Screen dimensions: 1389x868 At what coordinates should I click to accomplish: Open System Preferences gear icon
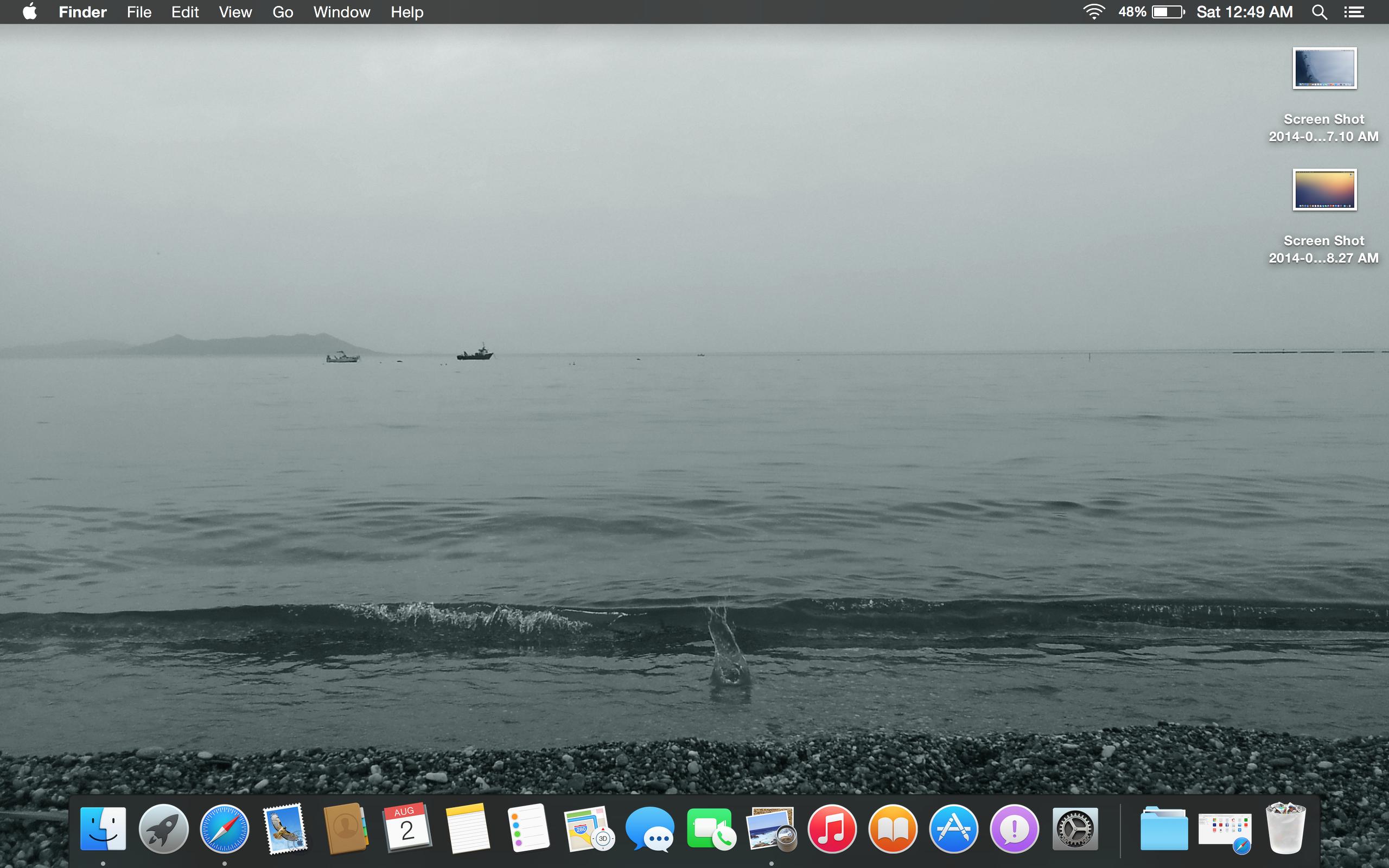[1075, 829]
